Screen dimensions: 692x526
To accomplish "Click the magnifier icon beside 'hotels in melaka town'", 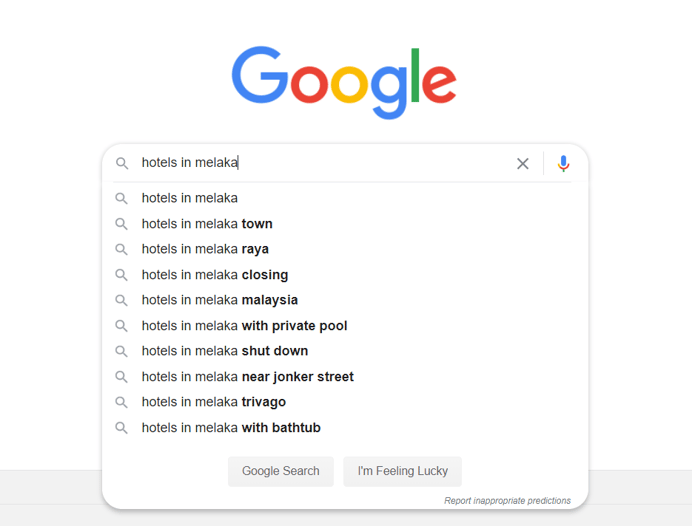I will [x=122, y=224].
